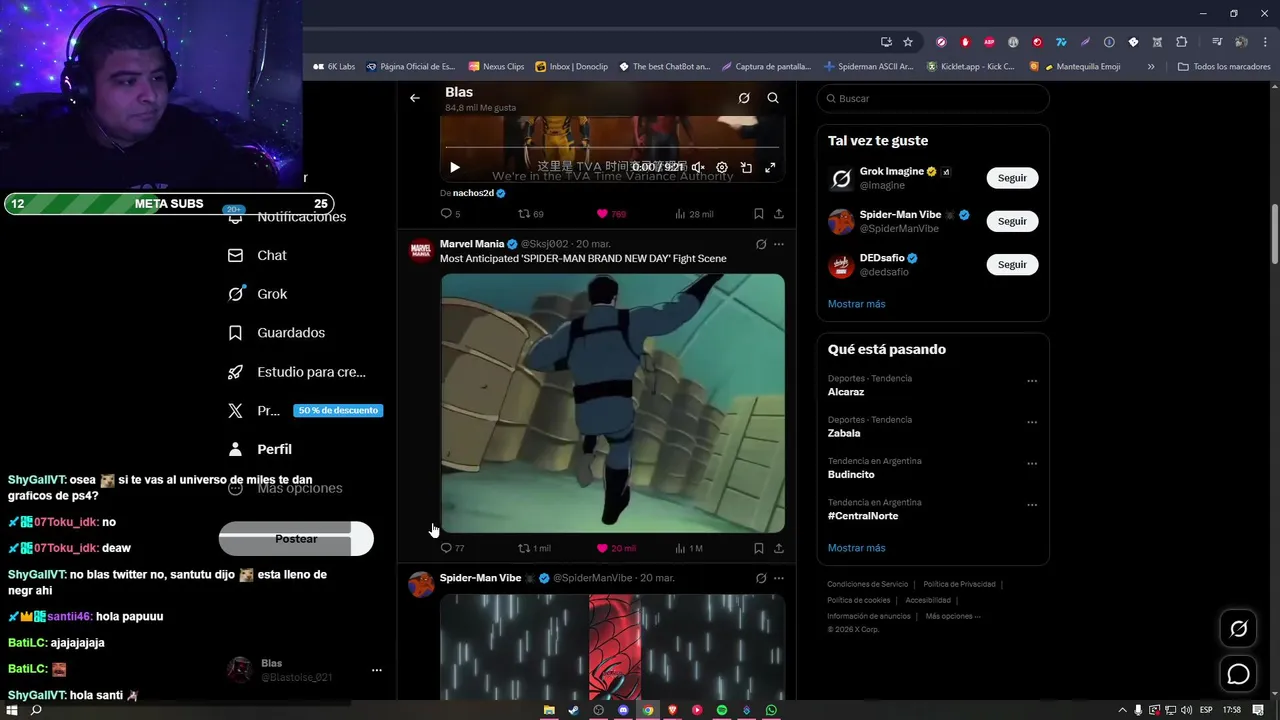
Task: Open Estudio para creadores in the sidebar
Action: click(296, 372)
